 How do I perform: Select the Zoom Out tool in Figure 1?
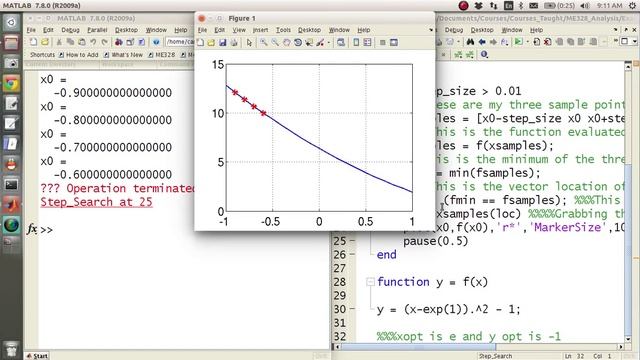point(275,42)
